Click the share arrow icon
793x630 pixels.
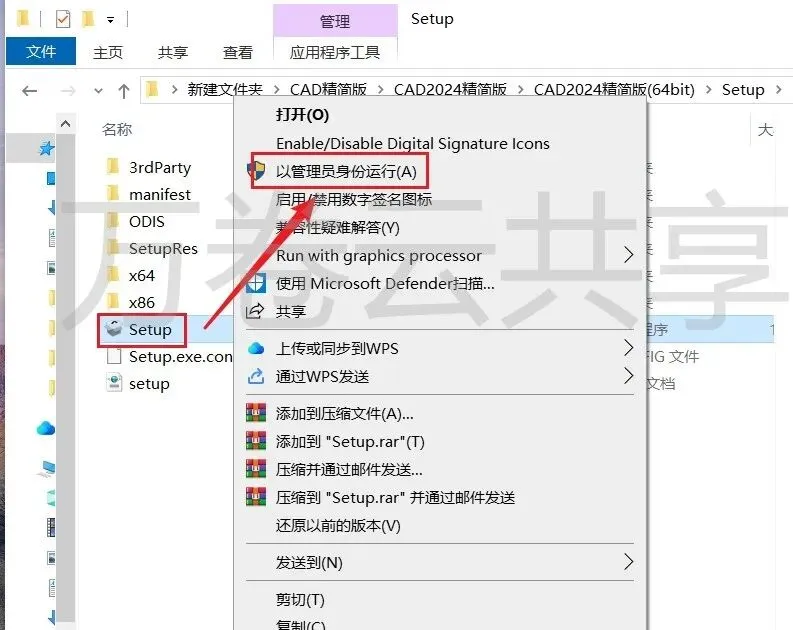pos(255,311)
